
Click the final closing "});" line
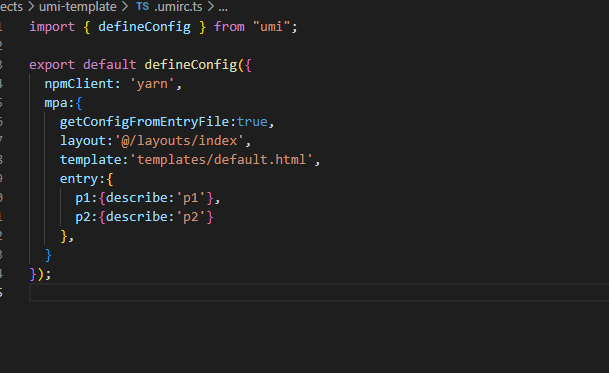40,274
